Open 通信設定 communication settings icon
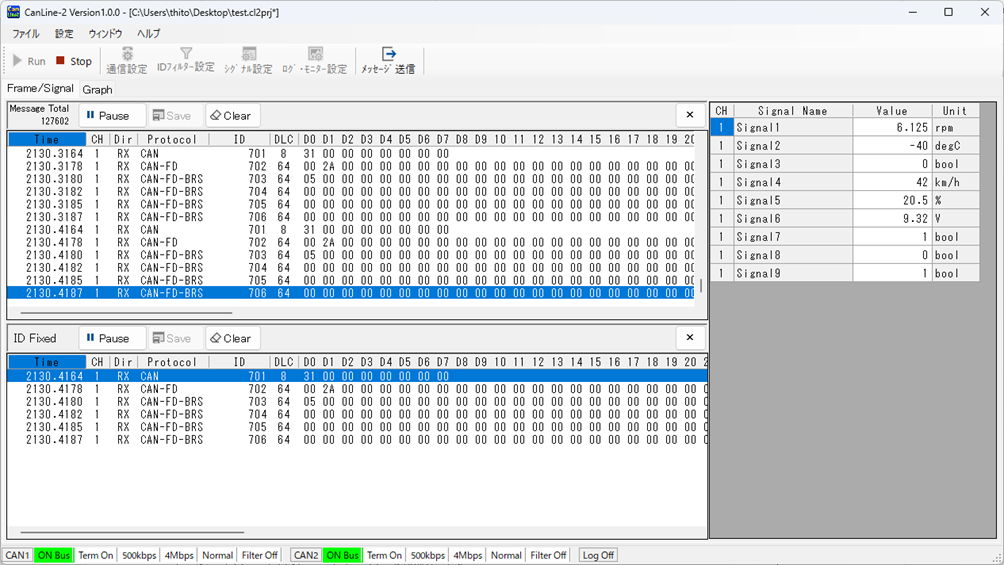Image resolution: width=1004 pixels, height=565 pixels. pos(127,61)
